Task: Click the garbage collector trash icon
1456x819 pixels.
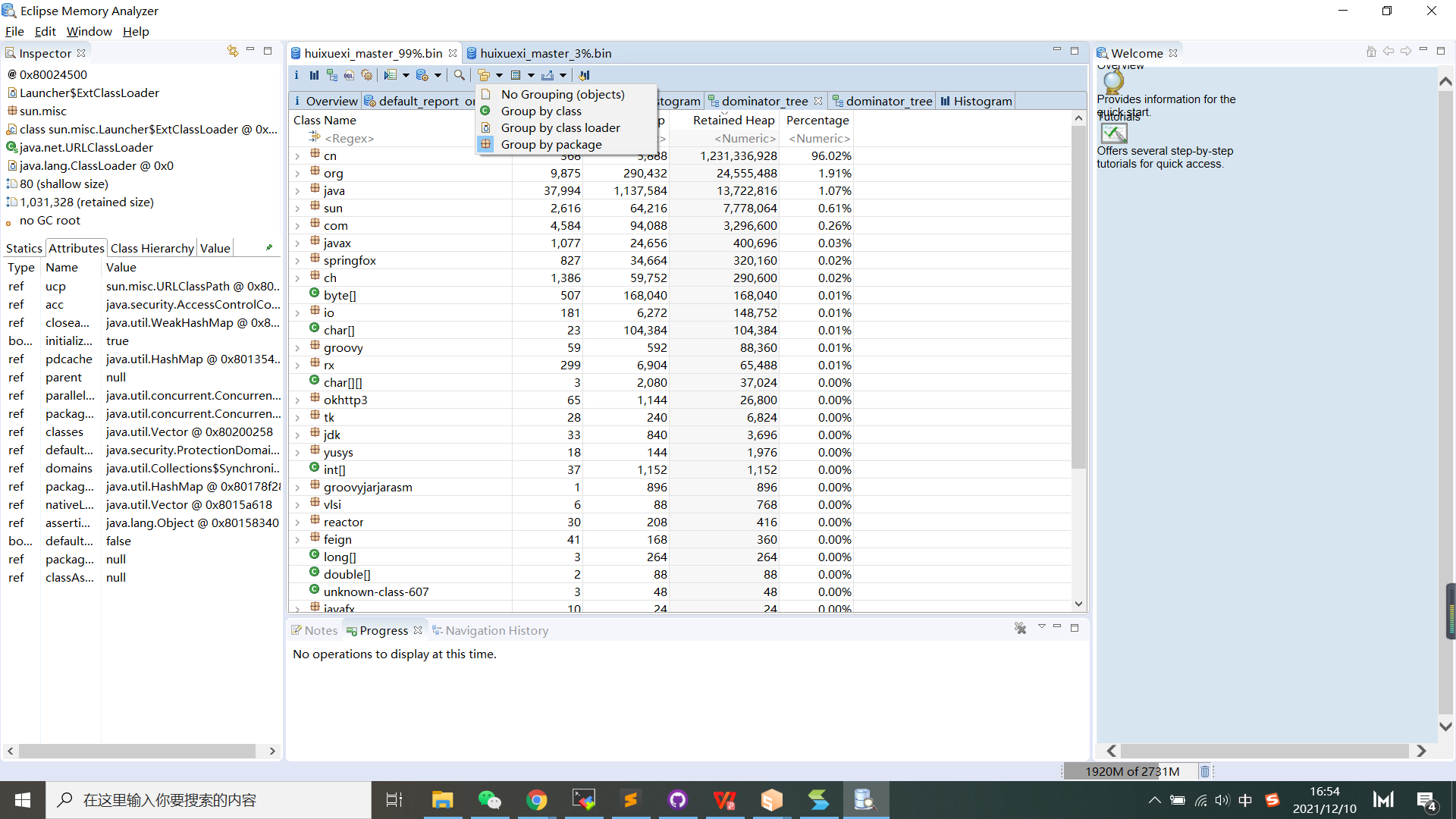Action: pos(1204,771)
